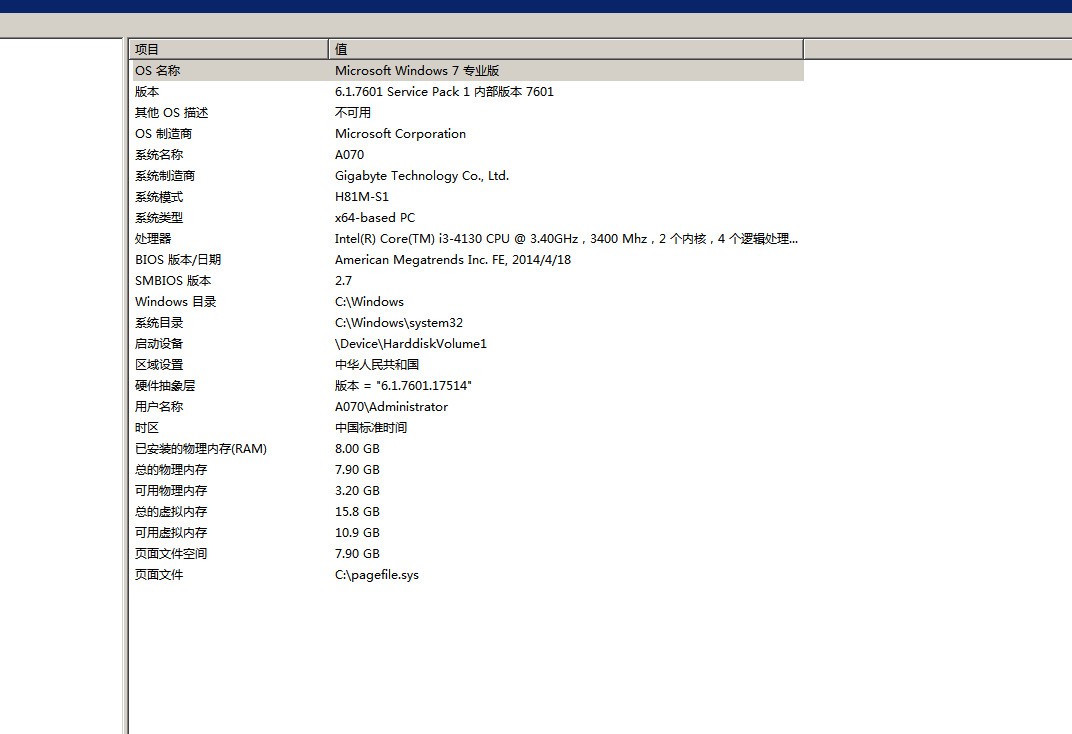The height and width of the screenshot is (734, 1072).
Task: Click the Microsoft Corporation value
Action: coord(401,134)
